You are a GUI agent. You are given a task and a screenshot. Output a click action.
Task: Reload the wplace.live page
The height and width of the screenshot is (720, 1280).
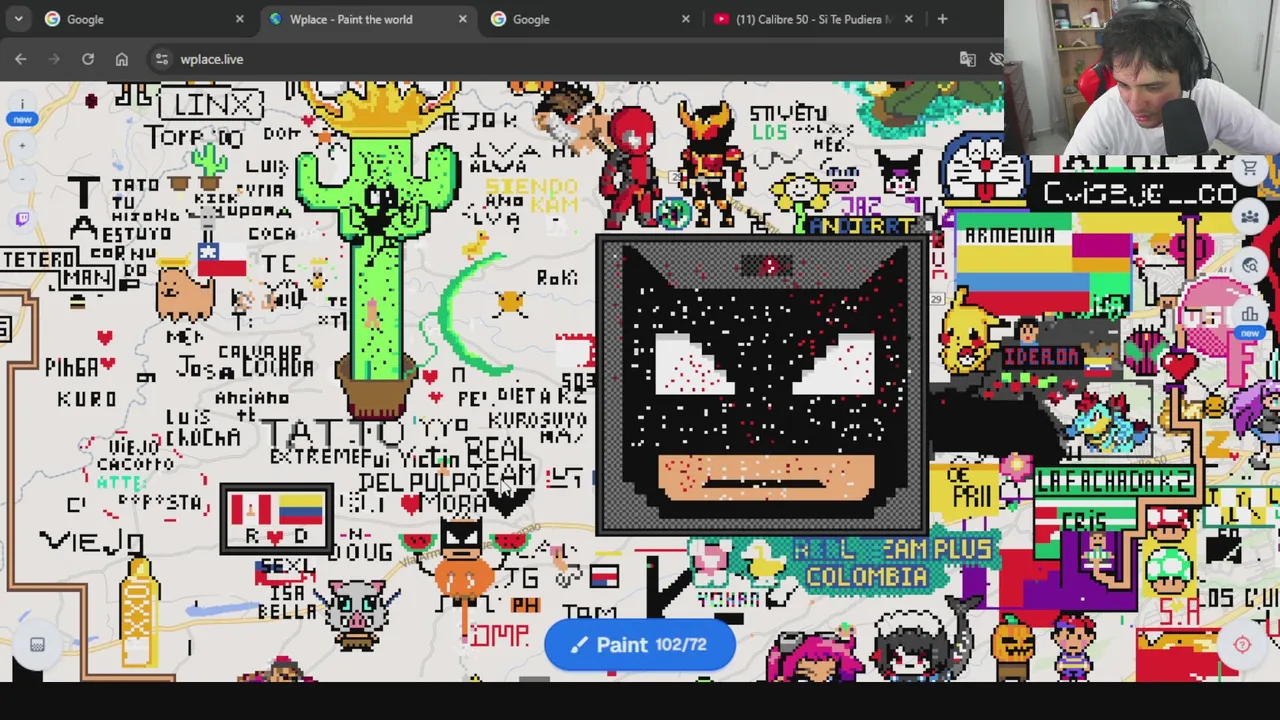tap(88, 59)
